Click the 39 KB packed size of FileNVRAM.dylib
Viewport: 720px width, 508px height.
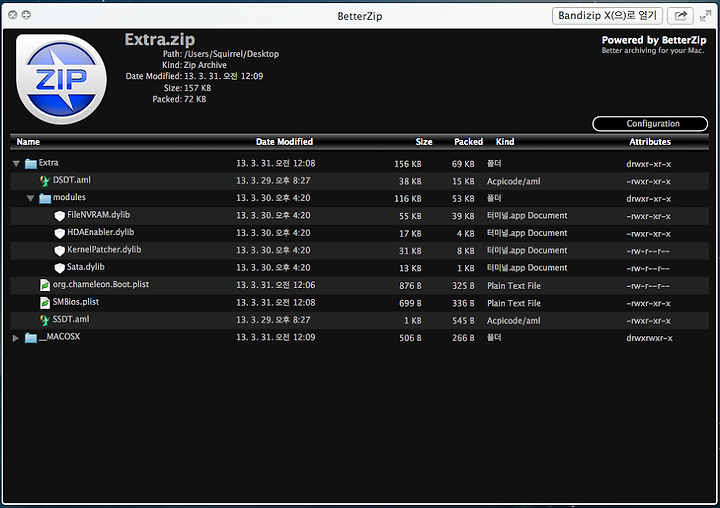pyautogui.click(x=463, y=216)
